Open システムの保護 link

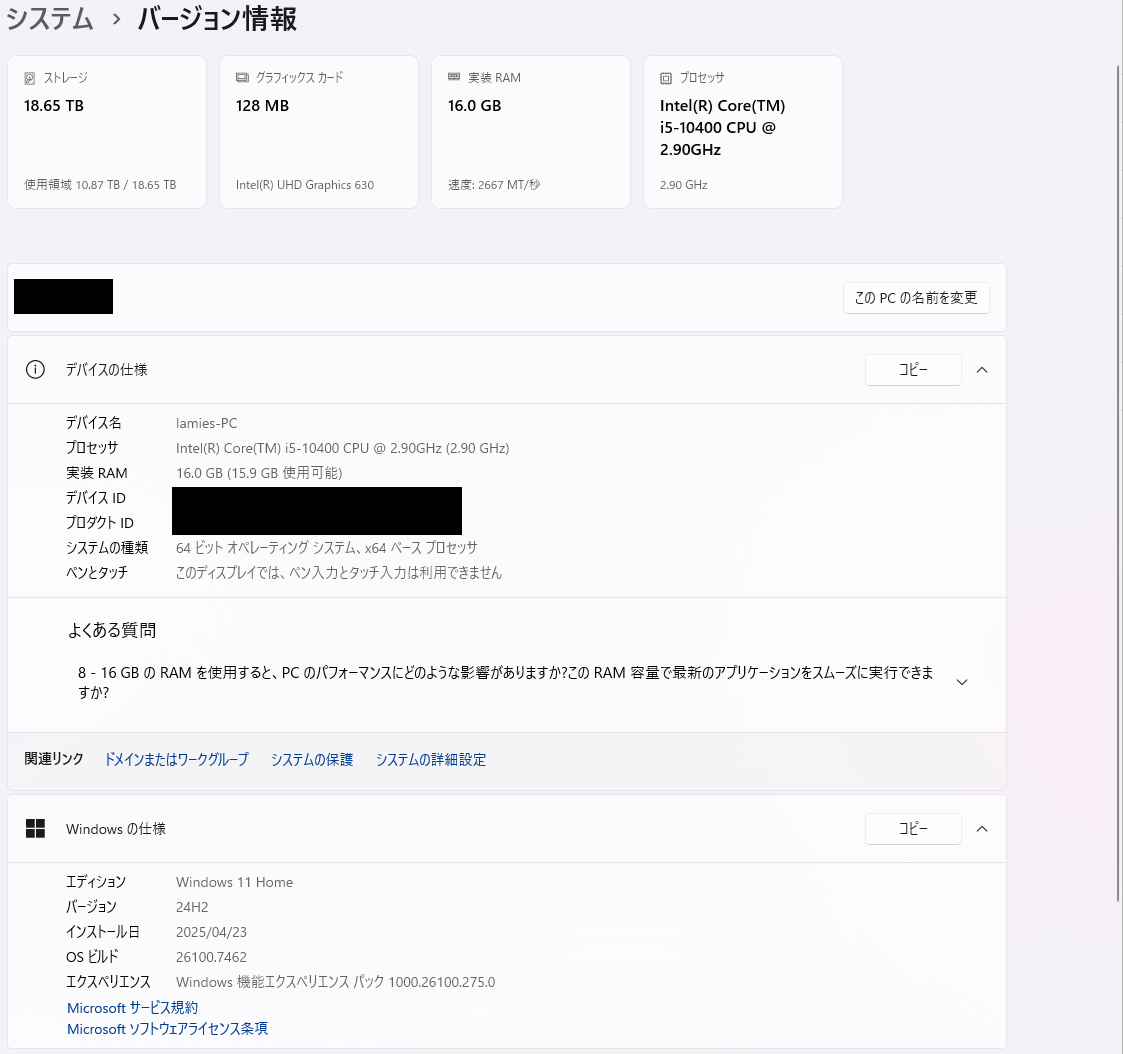[x=312, y=760]
